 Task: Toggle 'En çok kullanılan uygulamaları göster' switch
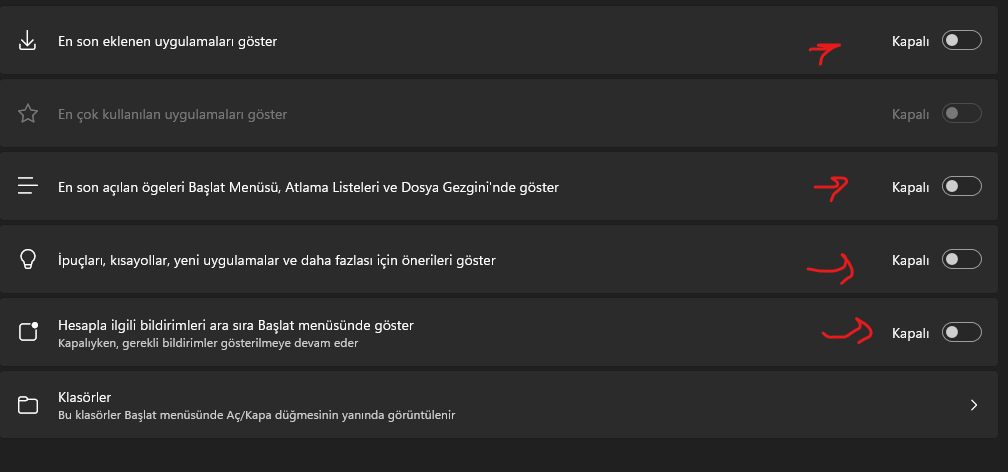(x=961, y=114)
